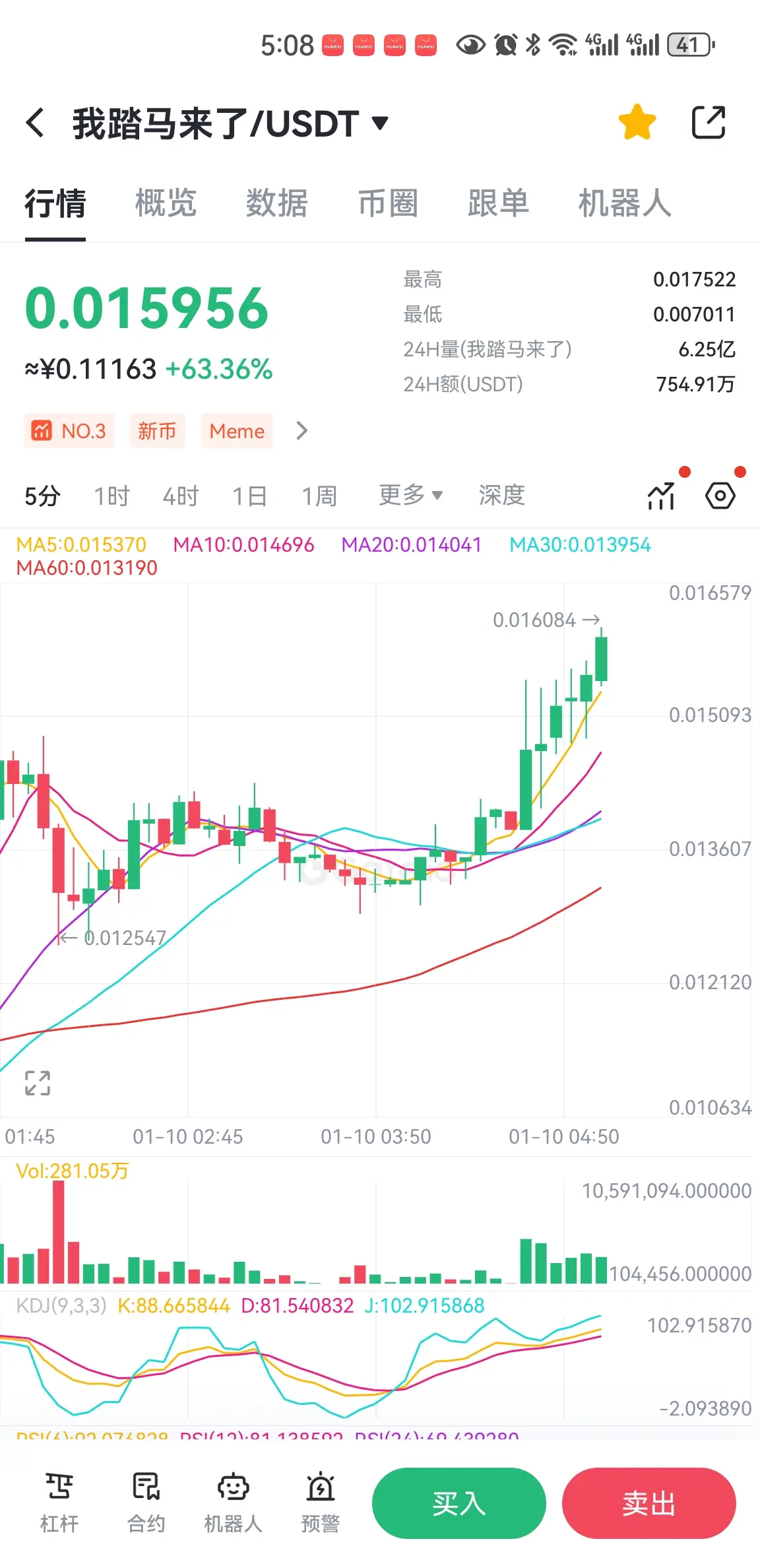The height and width of the screenshot is (1568, 760).
Task: Open the 机器人 bot icon in bottom bar
Action: [x=233, y=1503]
